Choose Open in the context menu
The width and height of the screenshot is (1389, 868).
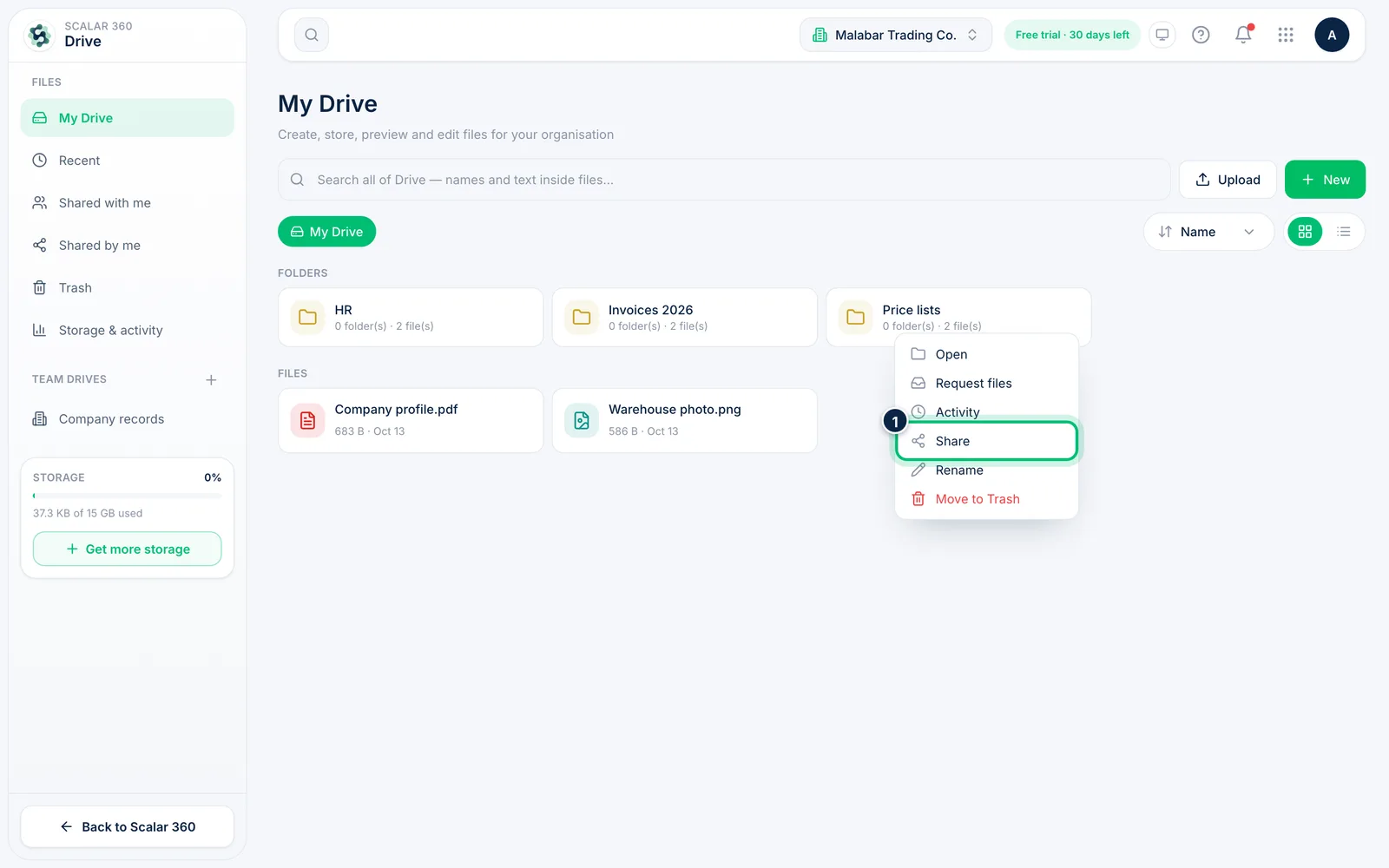click(x=986, y=354)
